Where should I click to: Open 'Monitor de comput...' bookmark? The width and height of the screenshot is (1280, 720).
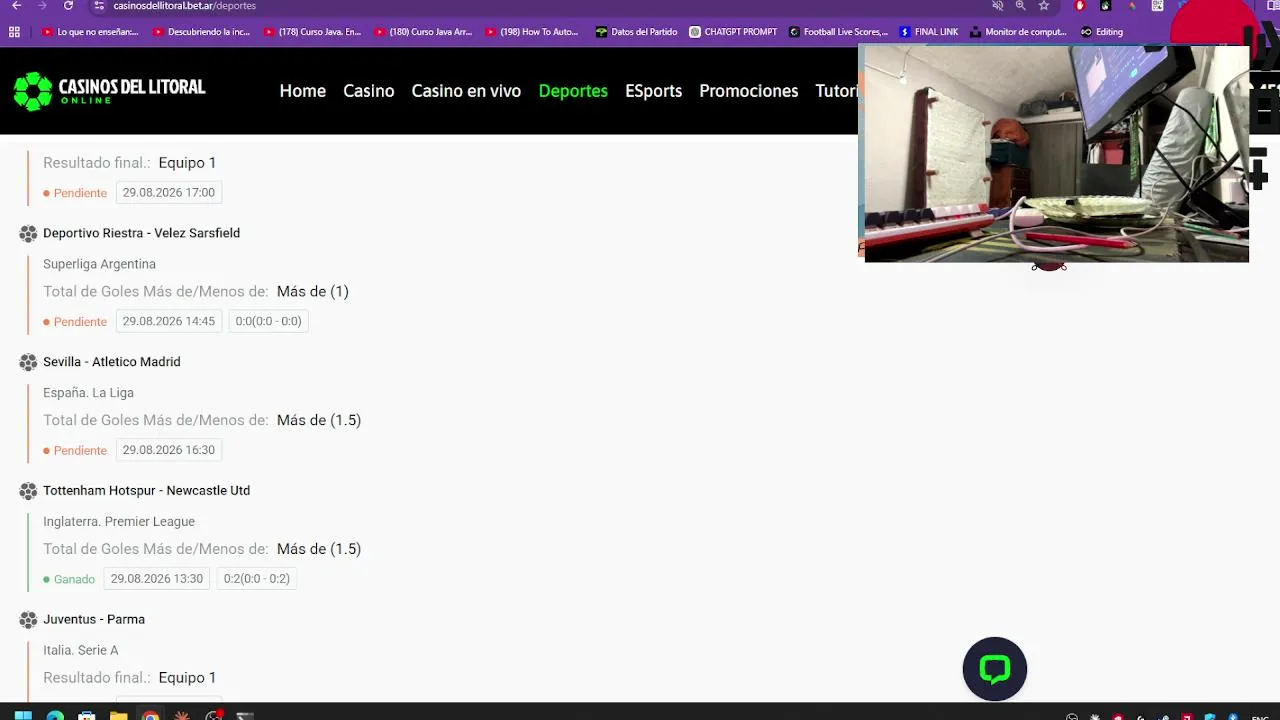(x=1018, y=32)
